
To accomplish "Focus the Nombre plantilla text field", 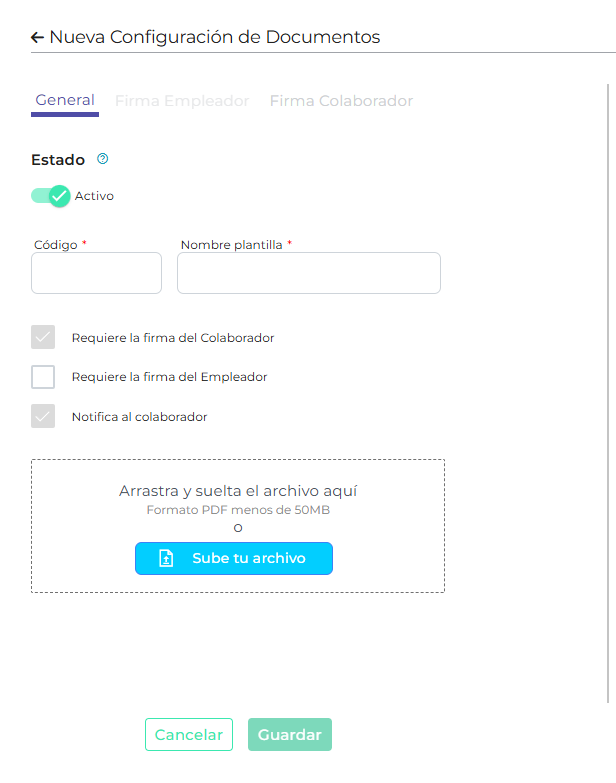I will tap(308, 273).
